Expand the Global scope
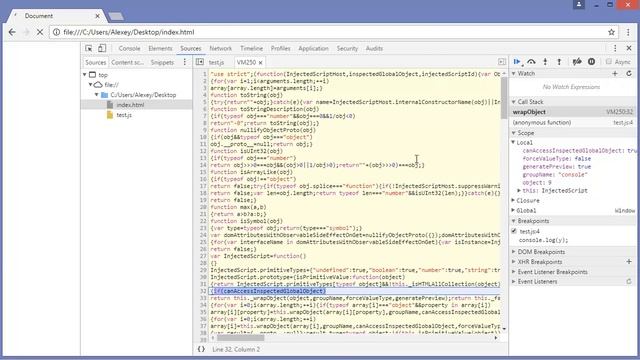 point(514,210)
